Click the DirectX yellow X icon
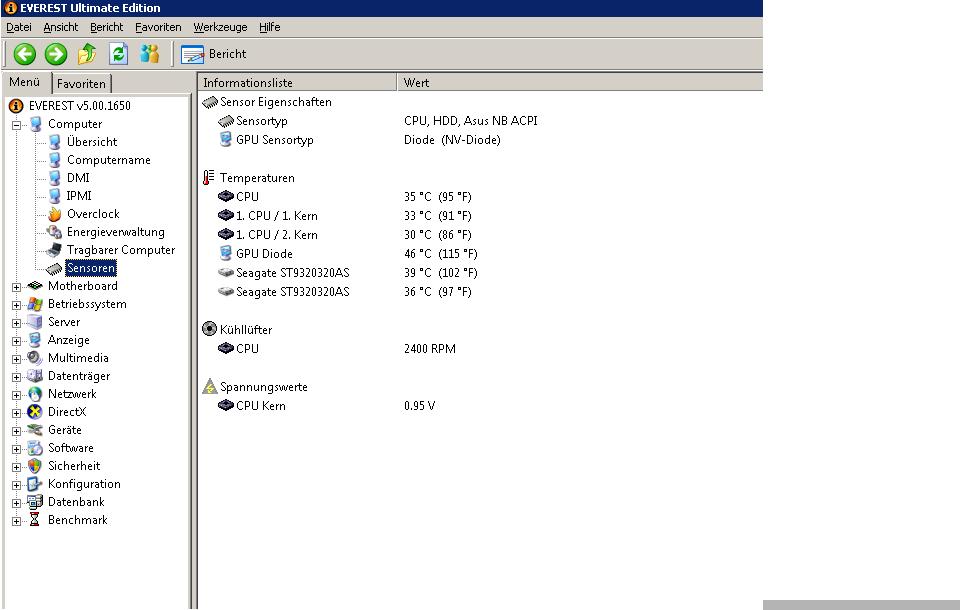Image resolution: width=960 pixels, height=610 pixels. click(x=35, y=412)
